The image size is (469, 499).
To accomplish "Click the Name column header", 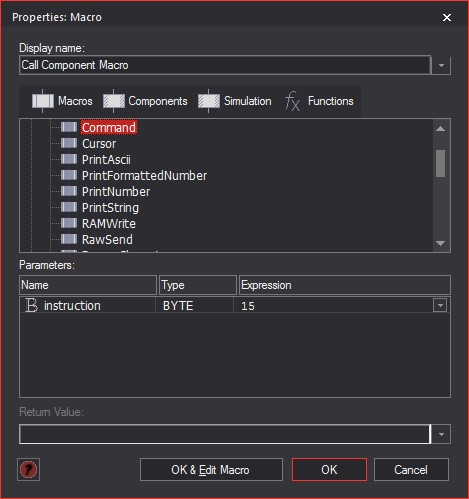I will 88,285.
